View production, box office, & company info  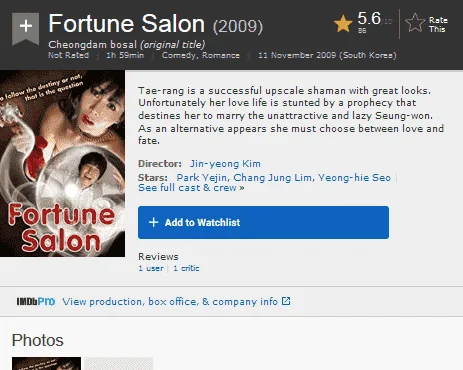pyautogui.click(x=170, y=302)
